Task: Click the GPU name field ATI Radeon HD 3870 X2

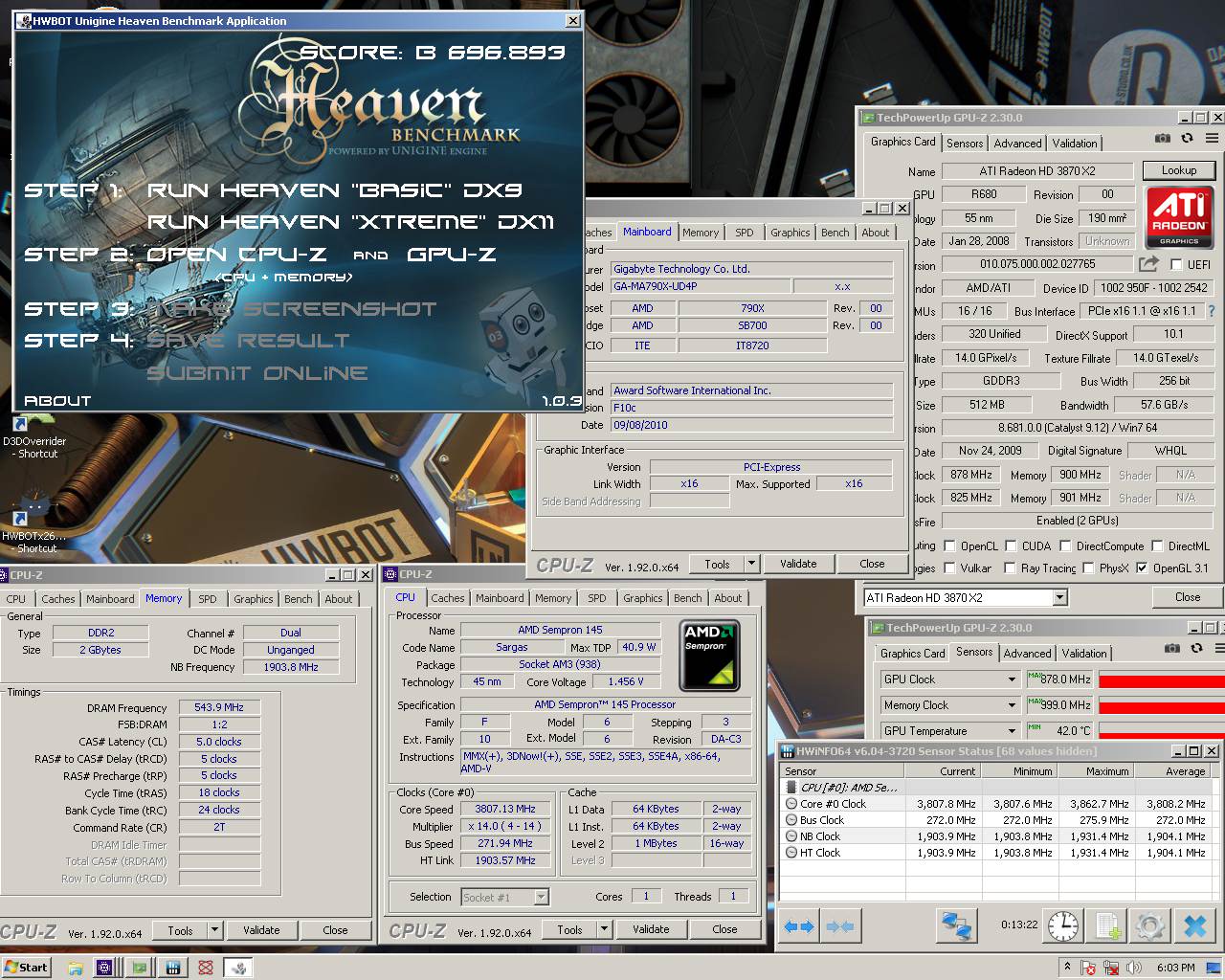Action: (1037, 171)
